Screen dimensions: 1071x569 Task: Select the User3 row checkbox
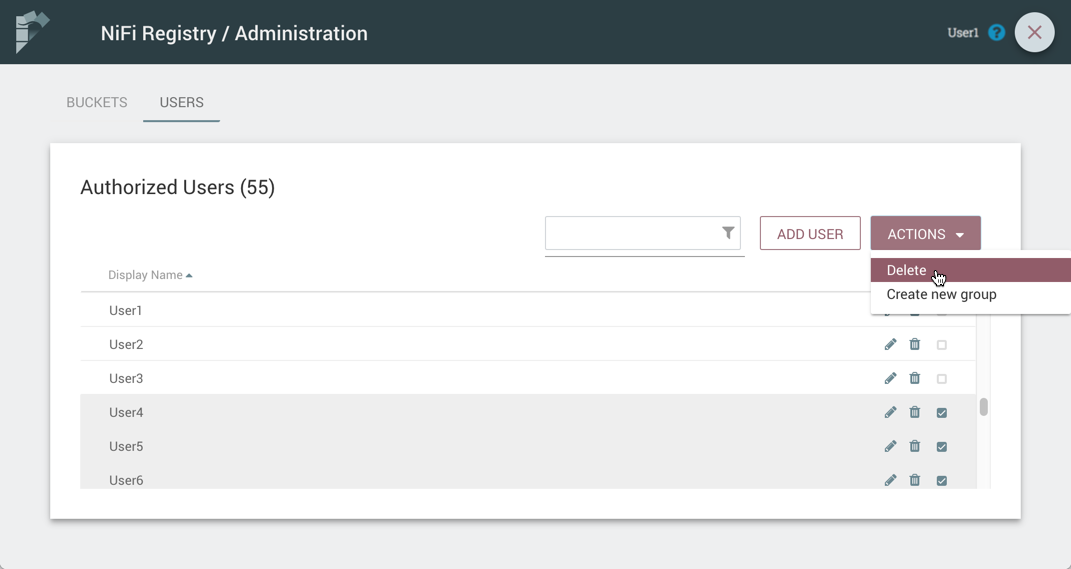point(942,379)
